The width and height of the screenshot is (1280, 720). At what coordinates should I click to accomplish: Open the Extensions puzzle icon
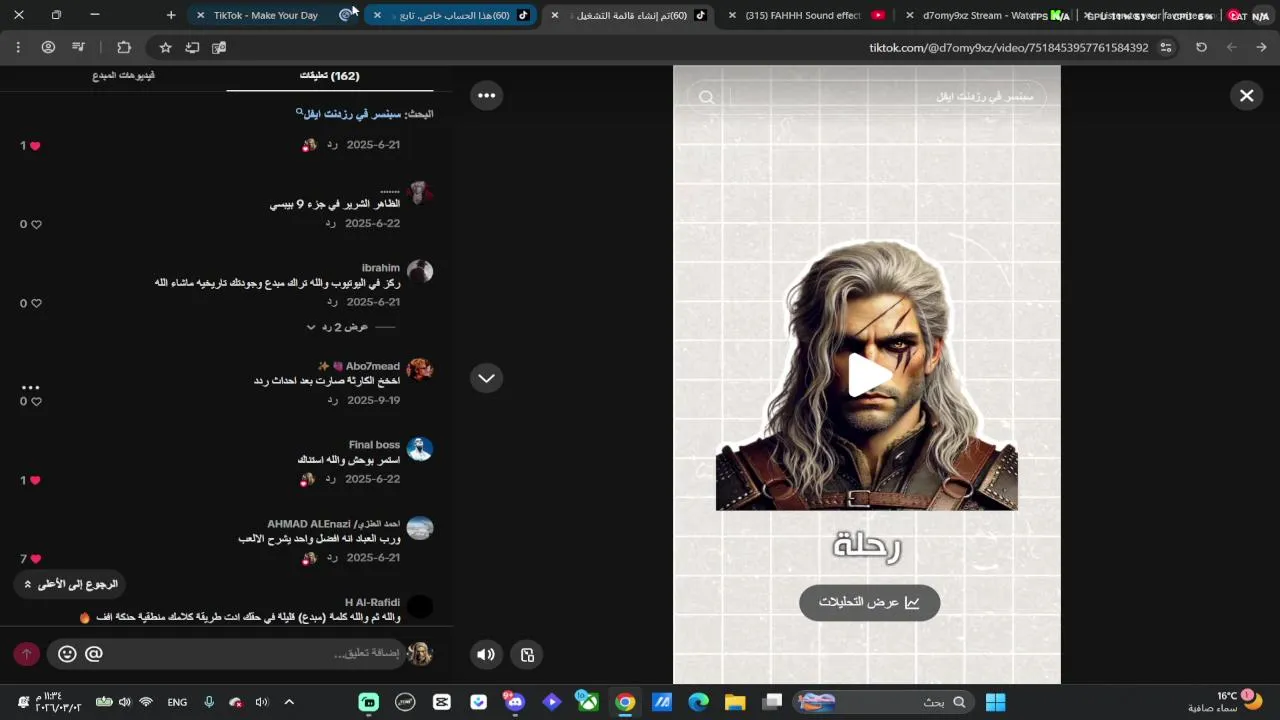coord(124,47)
